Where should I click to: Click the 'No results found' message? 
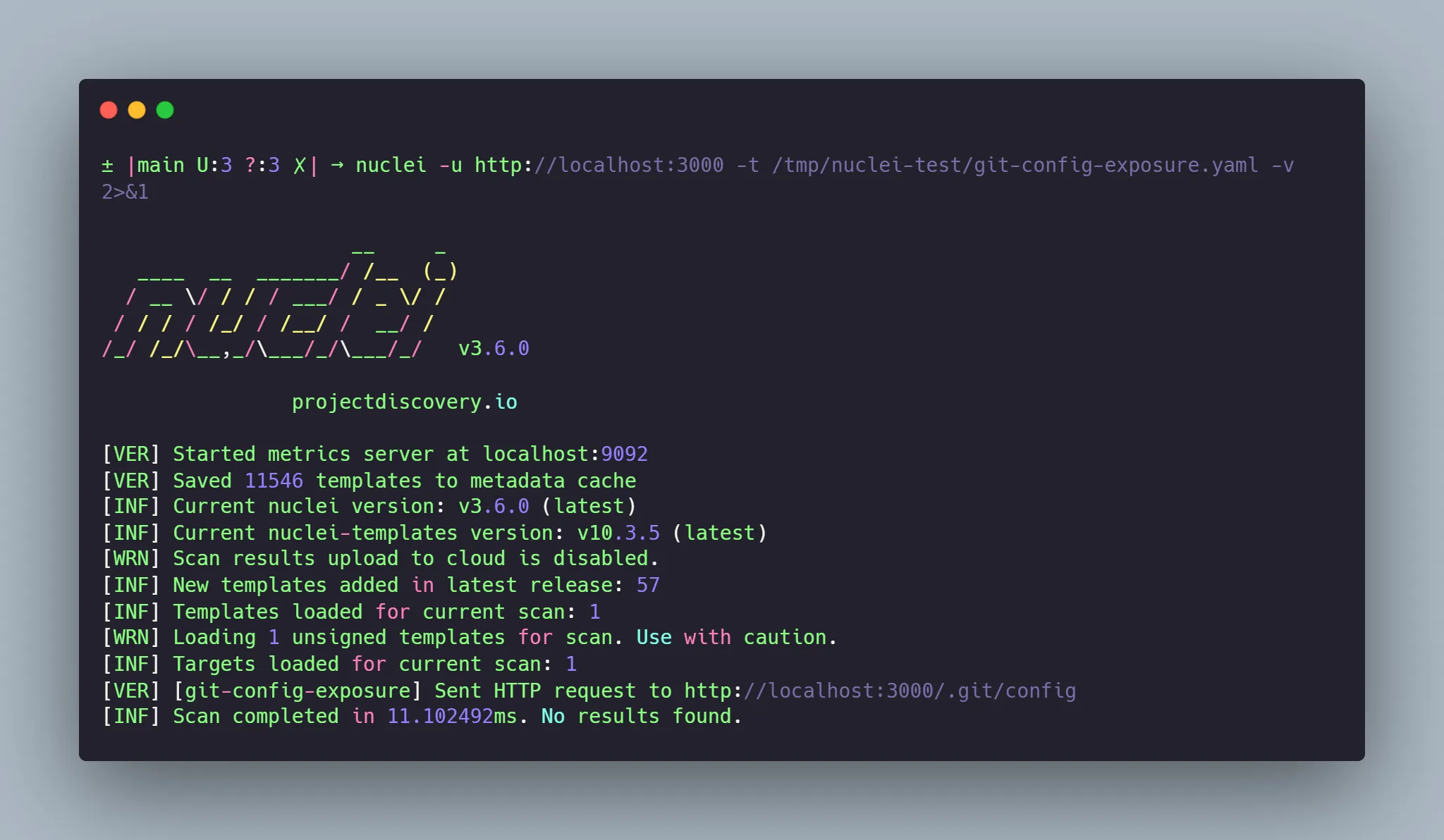(641, 716)
